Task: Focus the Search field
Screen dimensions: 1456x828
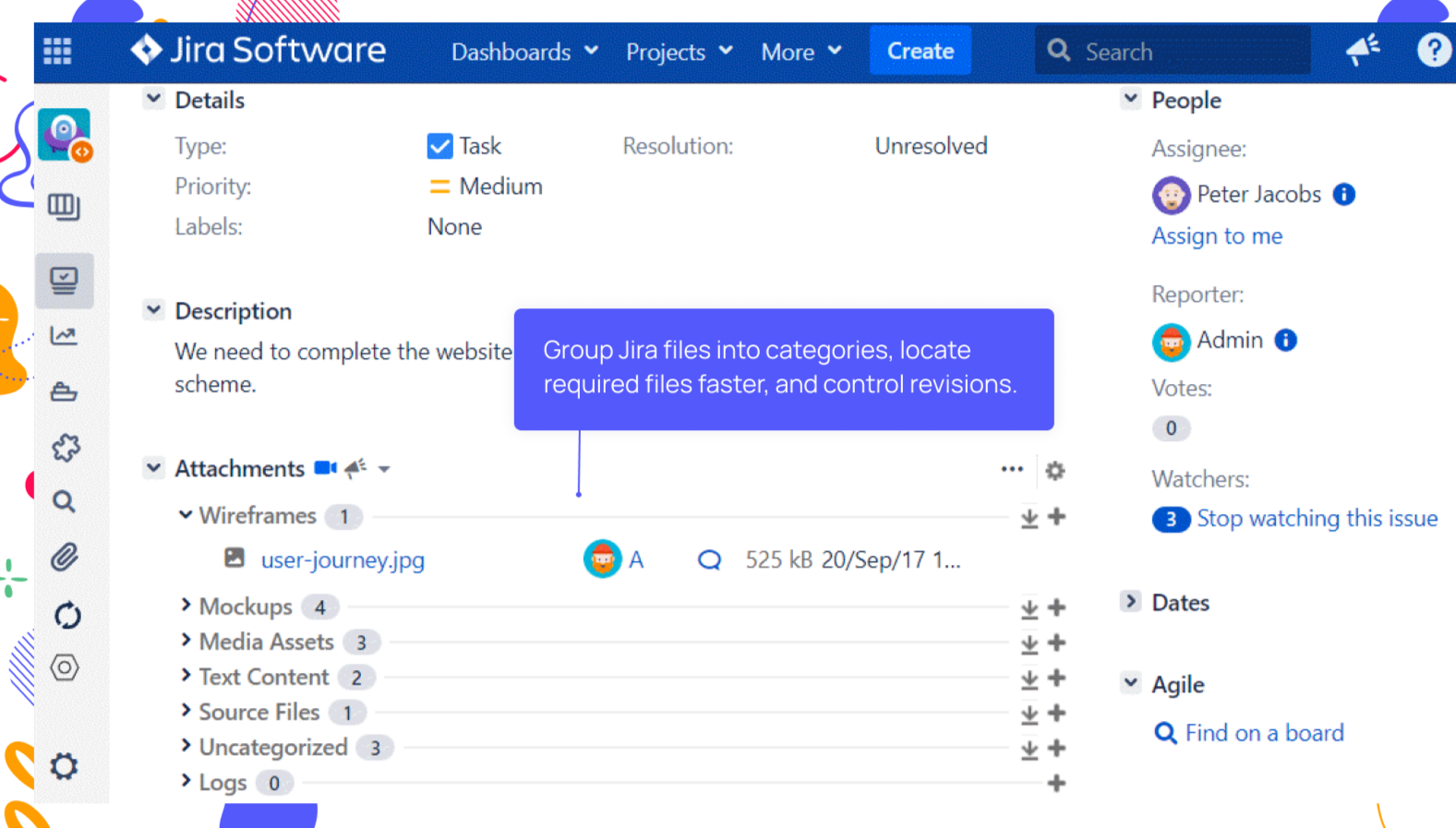Action: click(x=1173, y=51)
